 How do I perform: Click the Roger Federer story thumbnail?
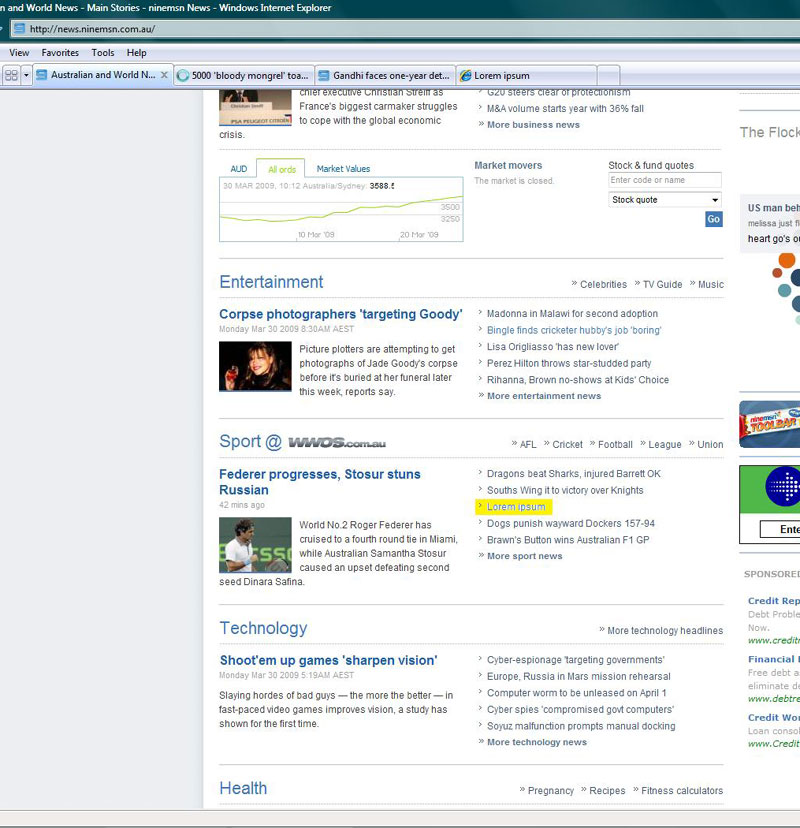[255, 545]
